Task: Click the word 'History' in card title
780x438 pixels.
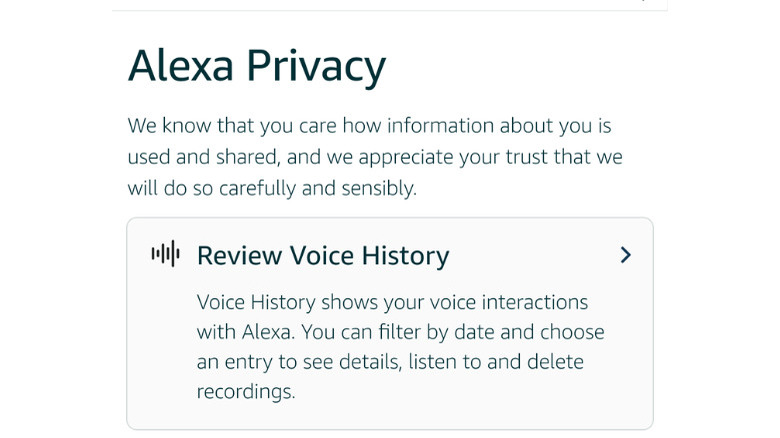Action: [x=405, y=256]
